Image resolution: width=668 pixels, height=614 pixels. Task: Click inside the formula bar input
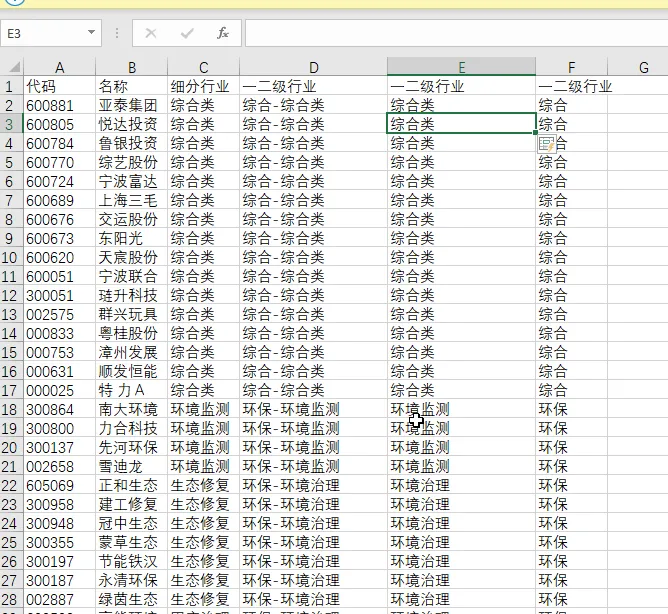click(456, 33)
